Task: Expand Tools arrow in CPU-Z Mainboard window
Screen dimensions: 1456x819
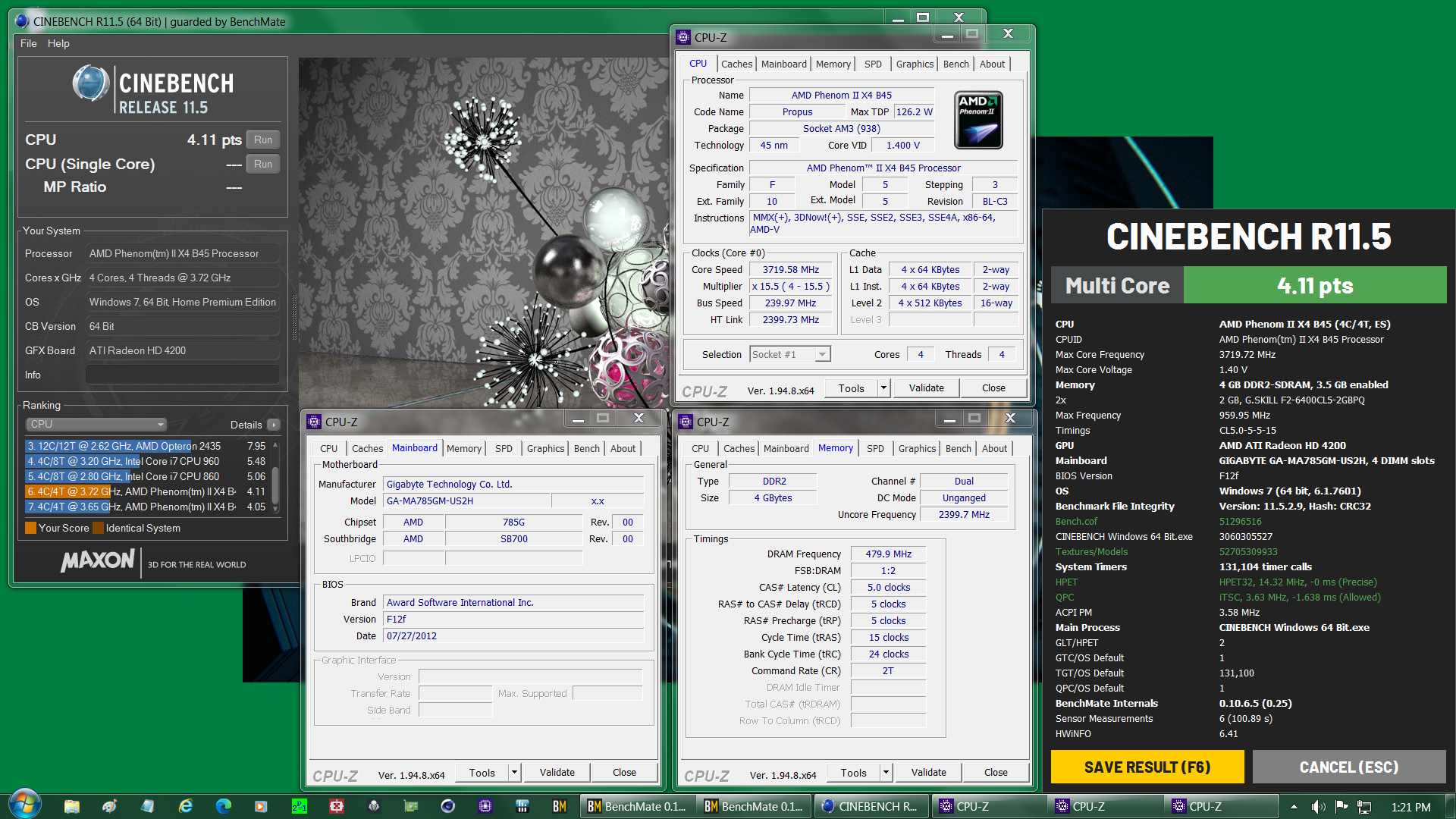Action: (x=513, y=772)
